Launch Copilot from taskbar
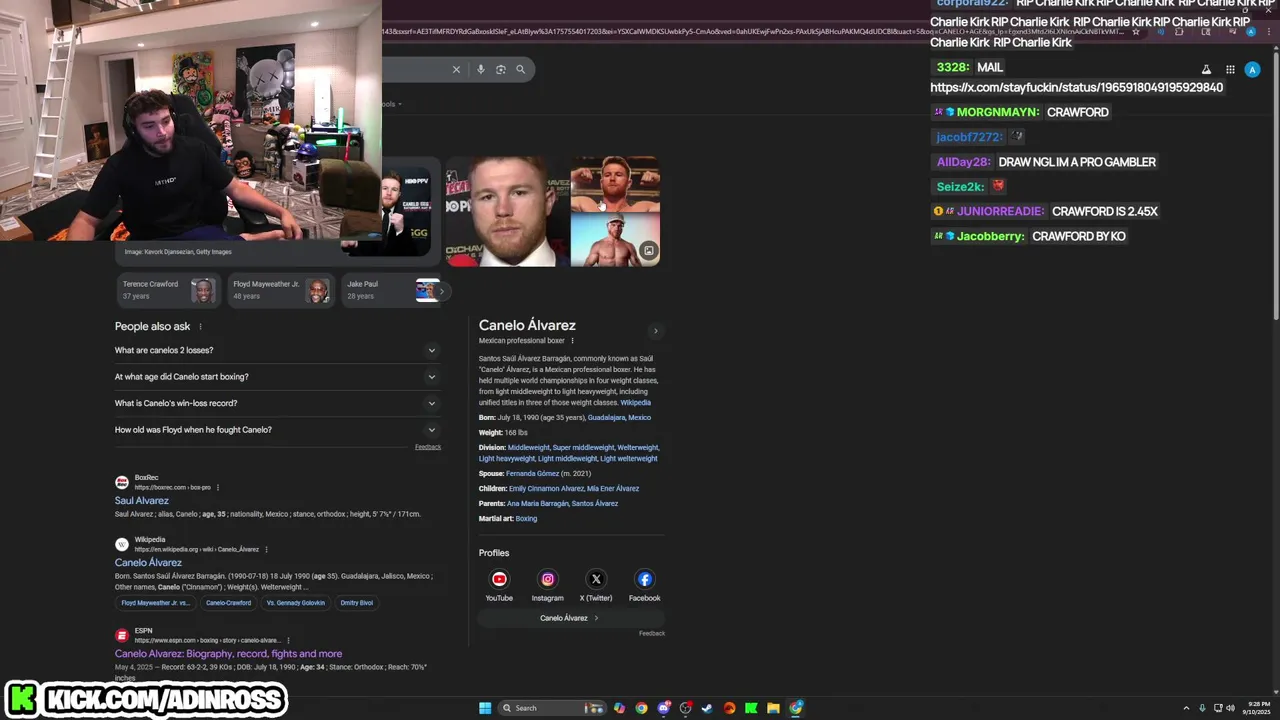The height and width of the screenshot is (720, 1280). click(619, 708)
